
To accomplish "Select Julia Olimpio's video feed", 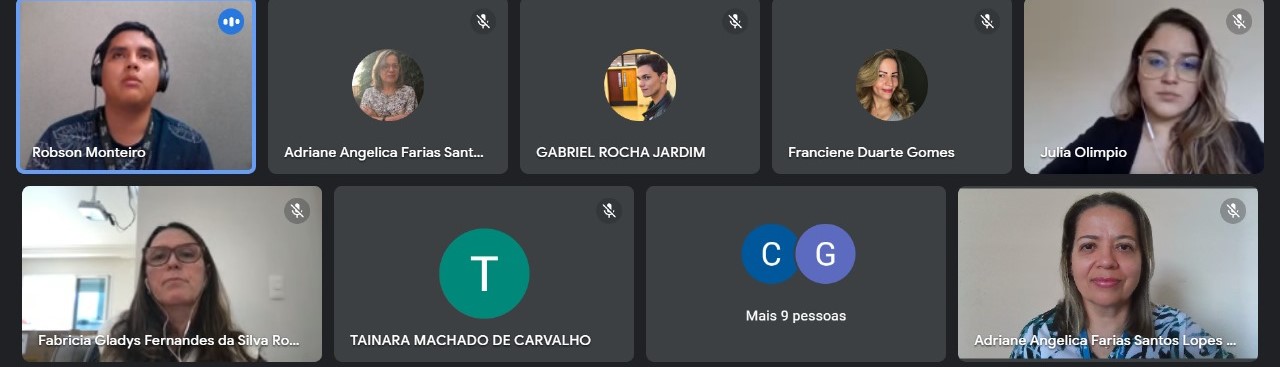I will point(1144,86).
